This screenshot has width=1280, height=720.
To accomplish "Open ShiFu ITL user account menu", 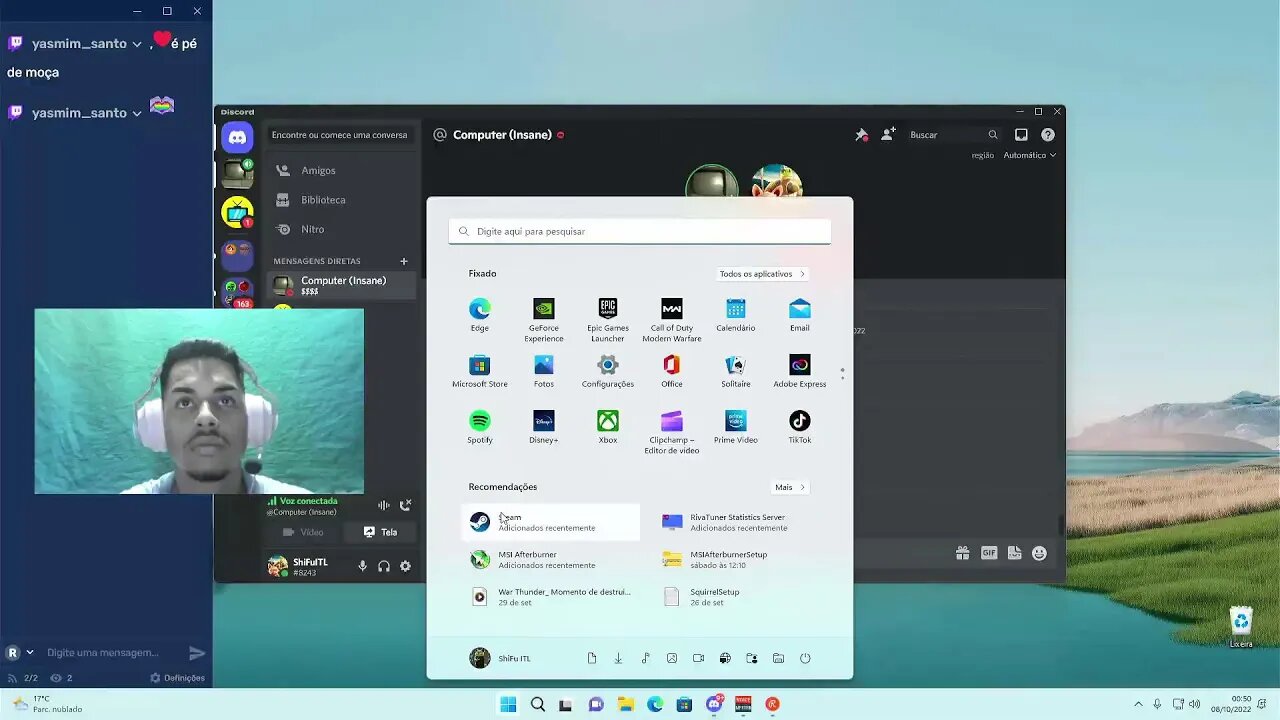I will coord(500,658).
